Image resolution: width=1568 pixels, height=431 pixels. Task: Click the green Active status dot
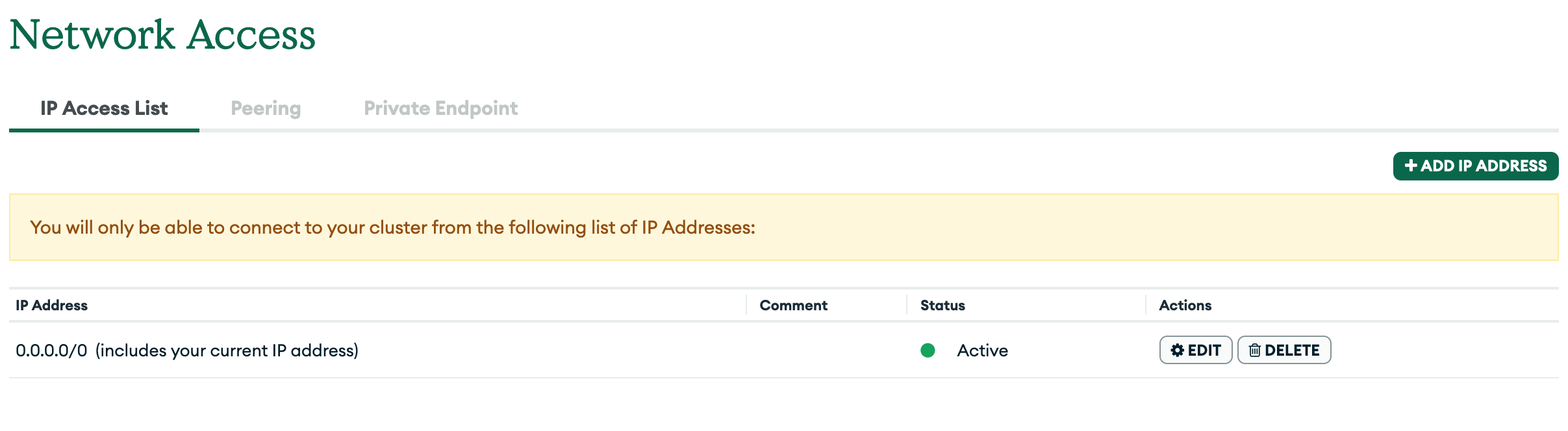pos(928,351)
